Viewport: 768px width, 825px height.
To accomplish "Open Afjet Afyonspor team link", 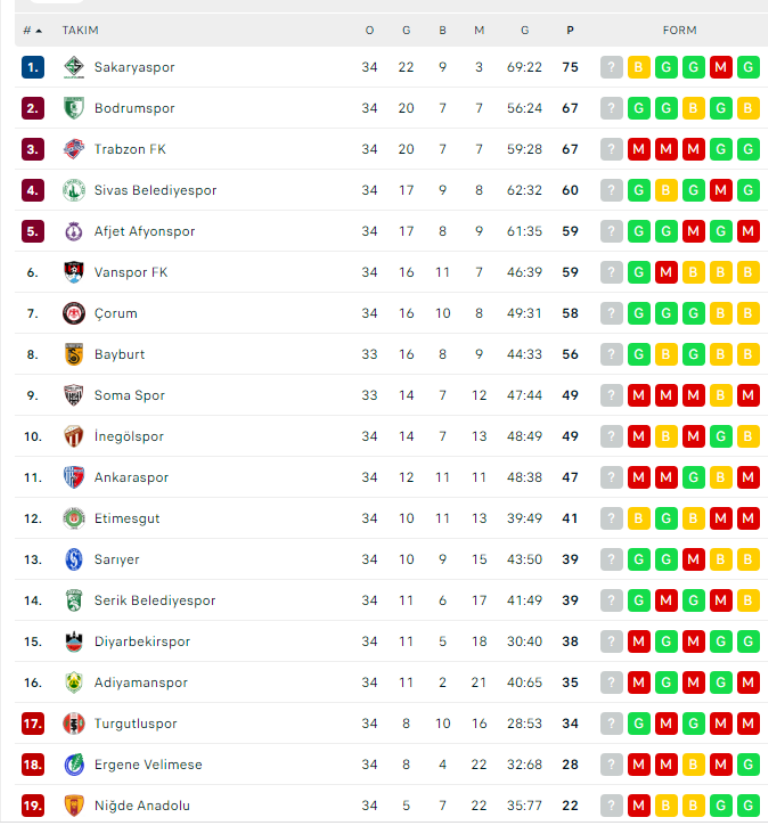I will pos(145,232).
